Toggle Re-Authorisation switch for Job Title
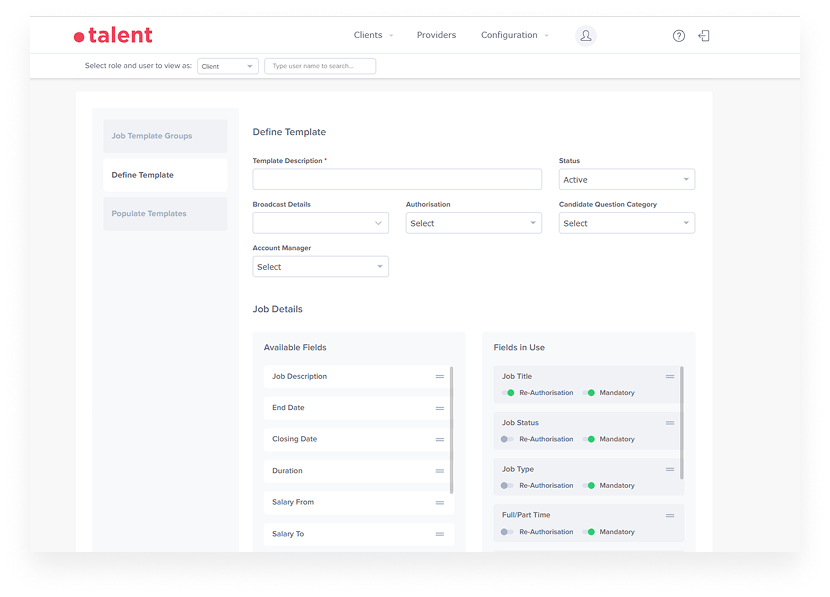This screenshot has width=830, height=597. [x=508, y=393]
